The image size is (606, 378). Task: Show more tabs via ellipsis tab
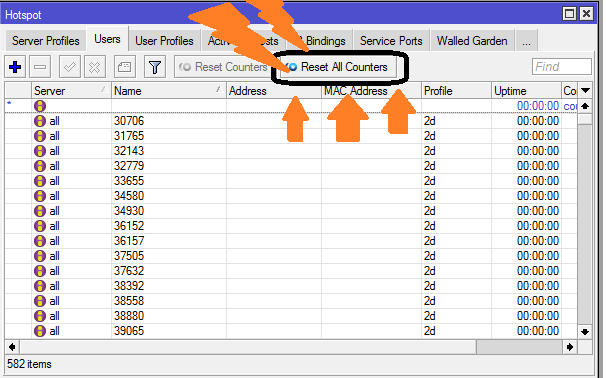[x=526, y=41]
